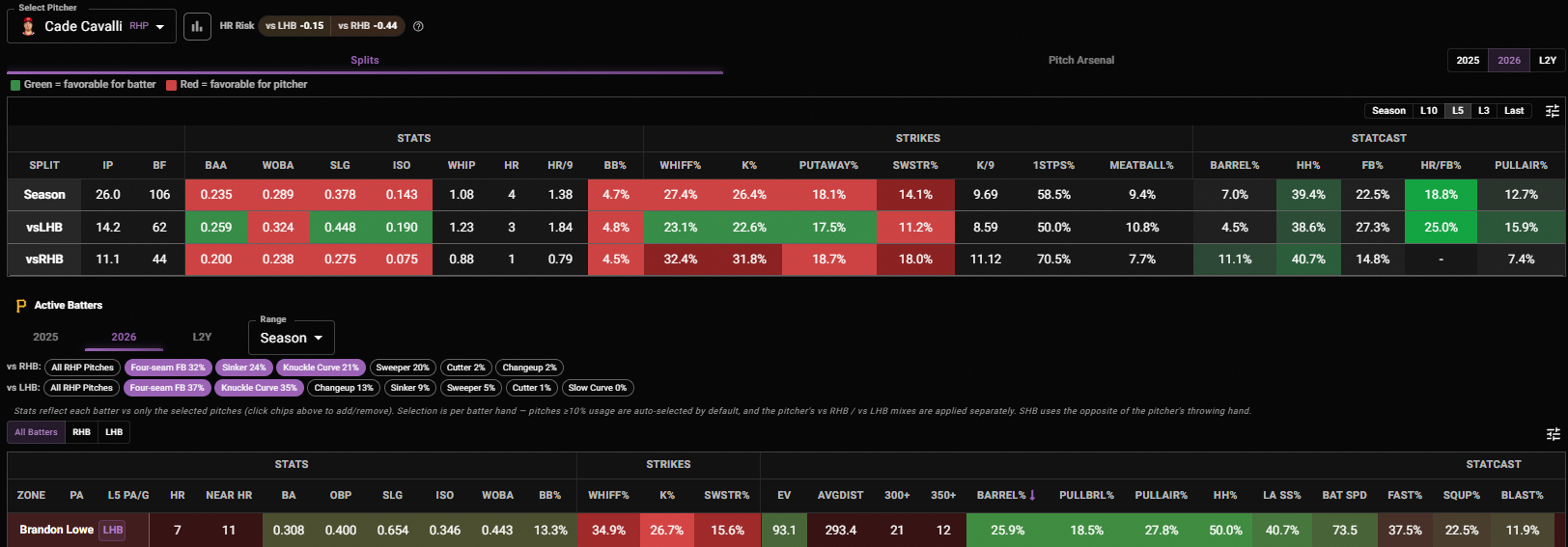Filter batters by RHB button
This screenshot has height=547, width=1568.
82,432
